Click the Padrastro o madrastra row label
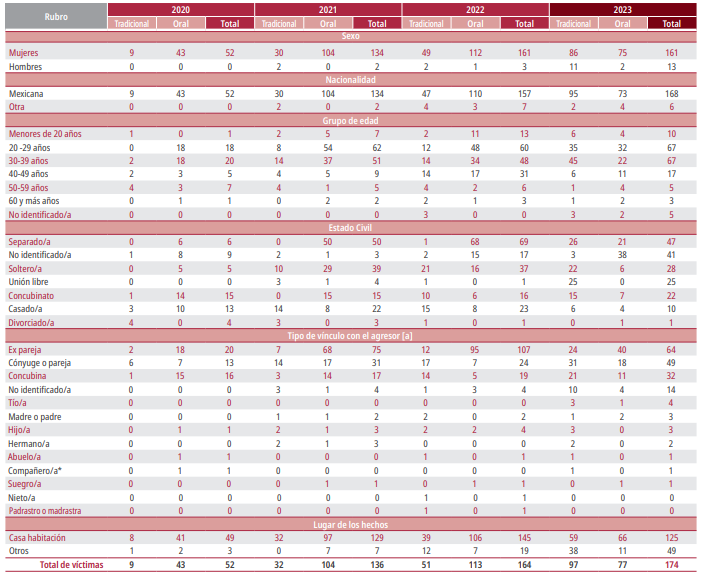 (46, 510)
